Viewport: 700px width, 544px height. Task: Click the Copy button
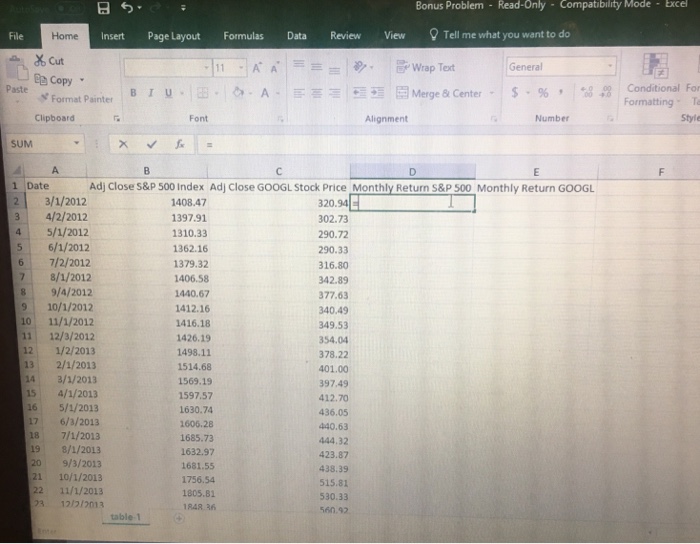point(54,80)
